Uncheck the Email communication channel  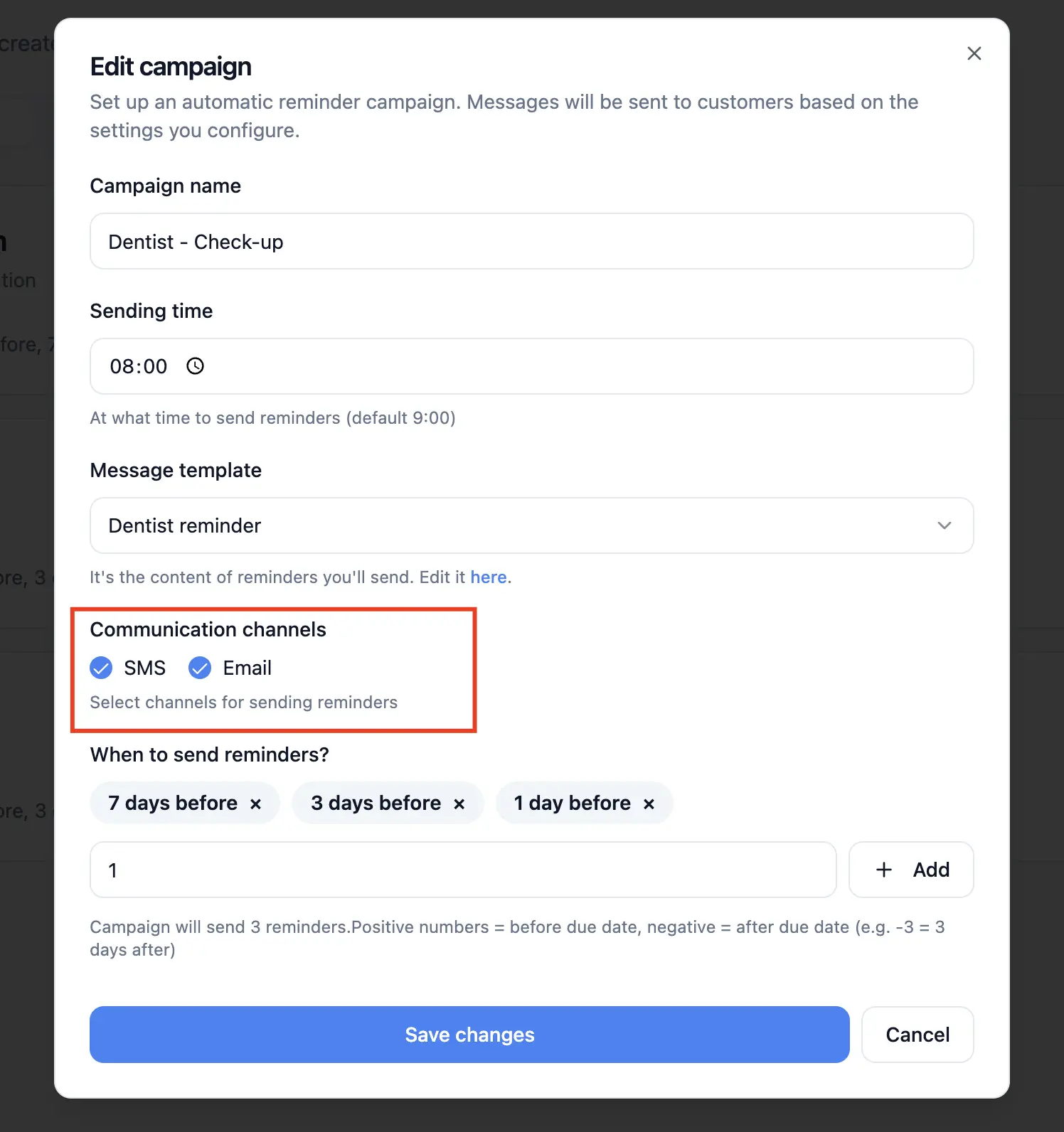pyautogui.click(x=200, y=668)
